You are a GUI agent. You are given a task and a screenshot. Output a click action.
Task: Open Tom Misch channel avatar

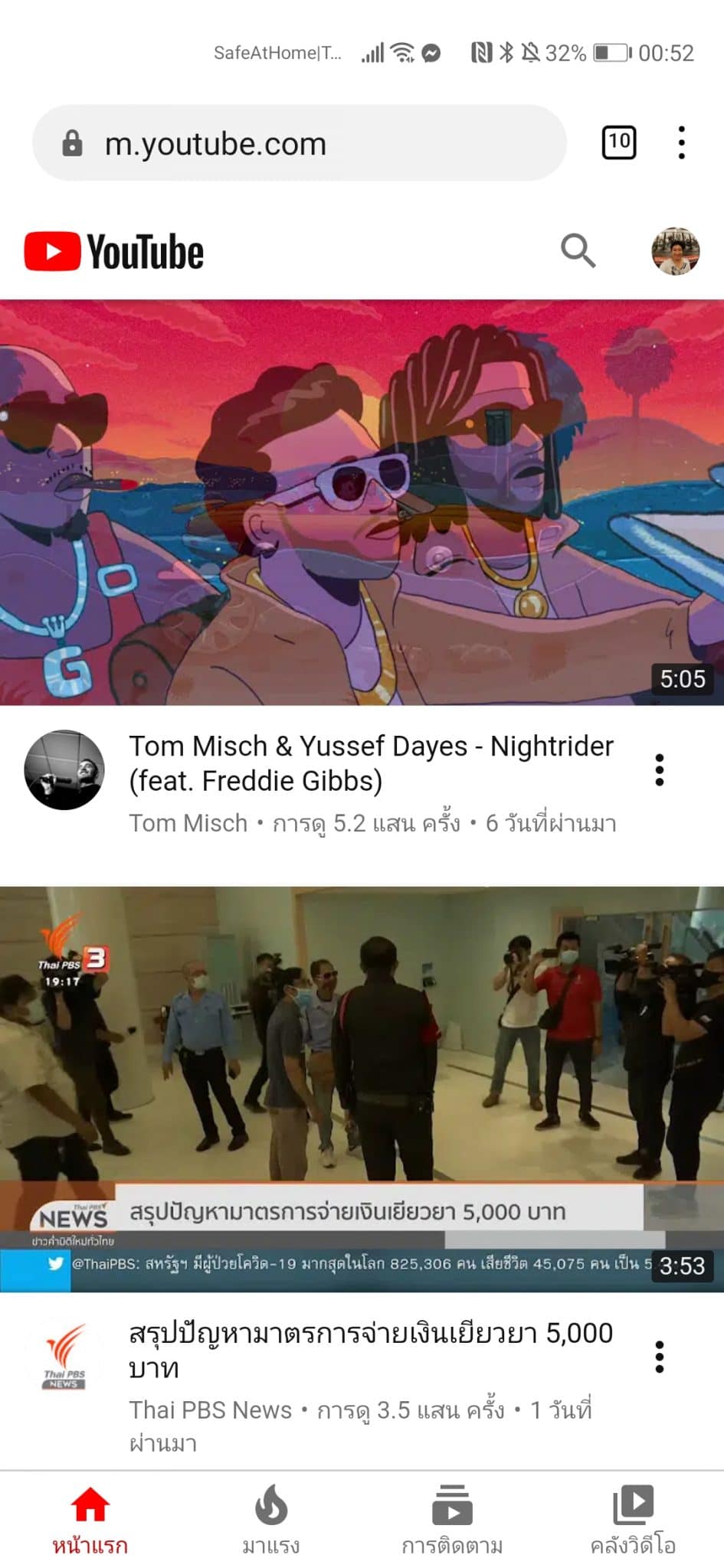64,769
